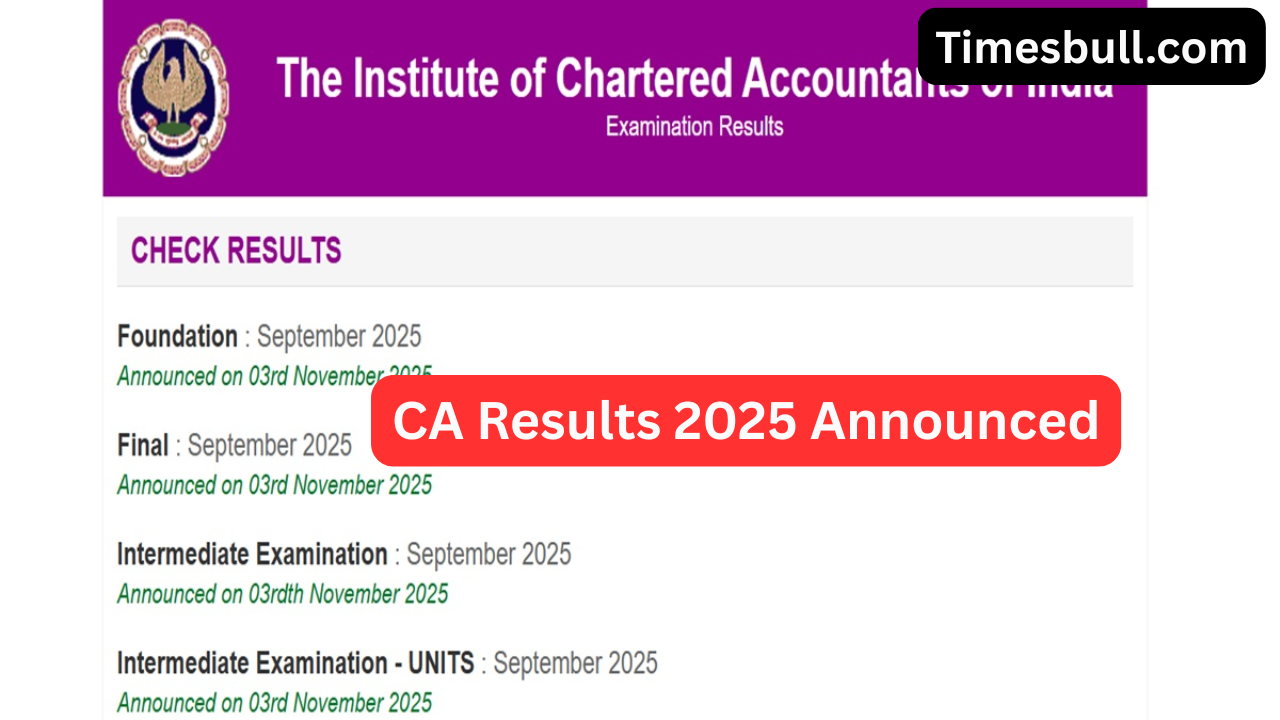
Task: Click September 2025 beside Foundation
Action: [339, 336]
